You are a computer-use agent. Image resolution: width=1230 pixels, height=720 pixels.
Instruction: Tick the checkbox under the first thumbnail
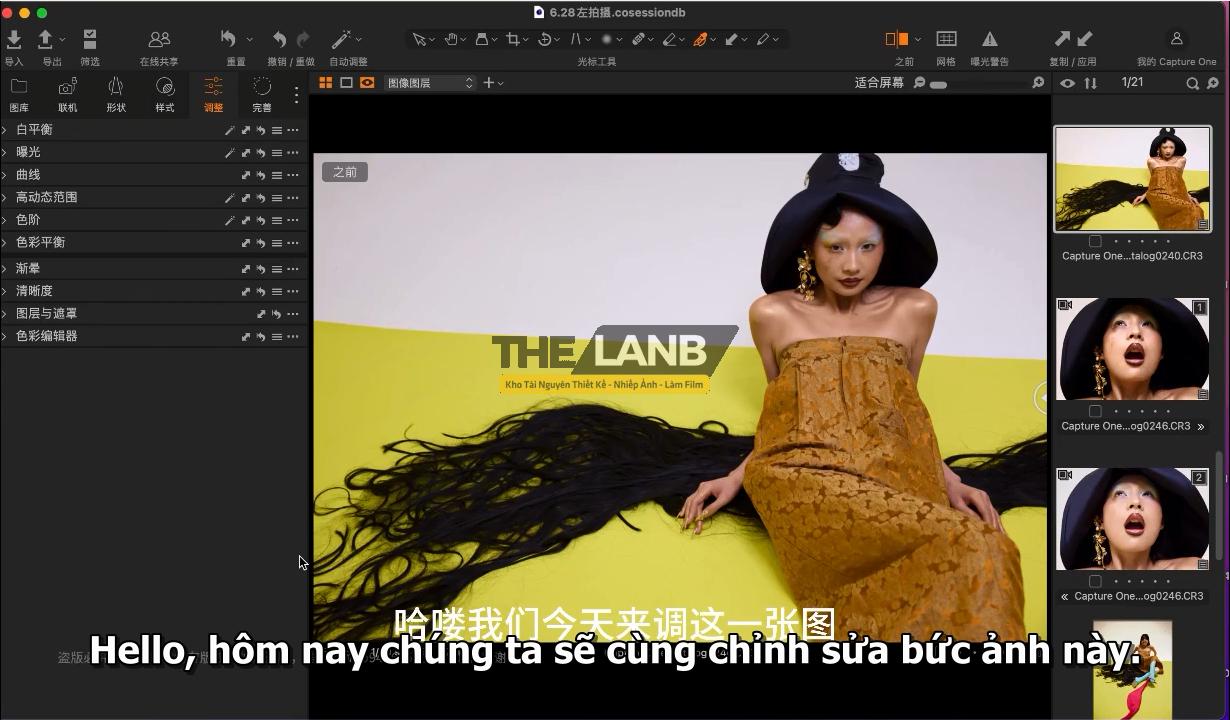(1095, 241)
